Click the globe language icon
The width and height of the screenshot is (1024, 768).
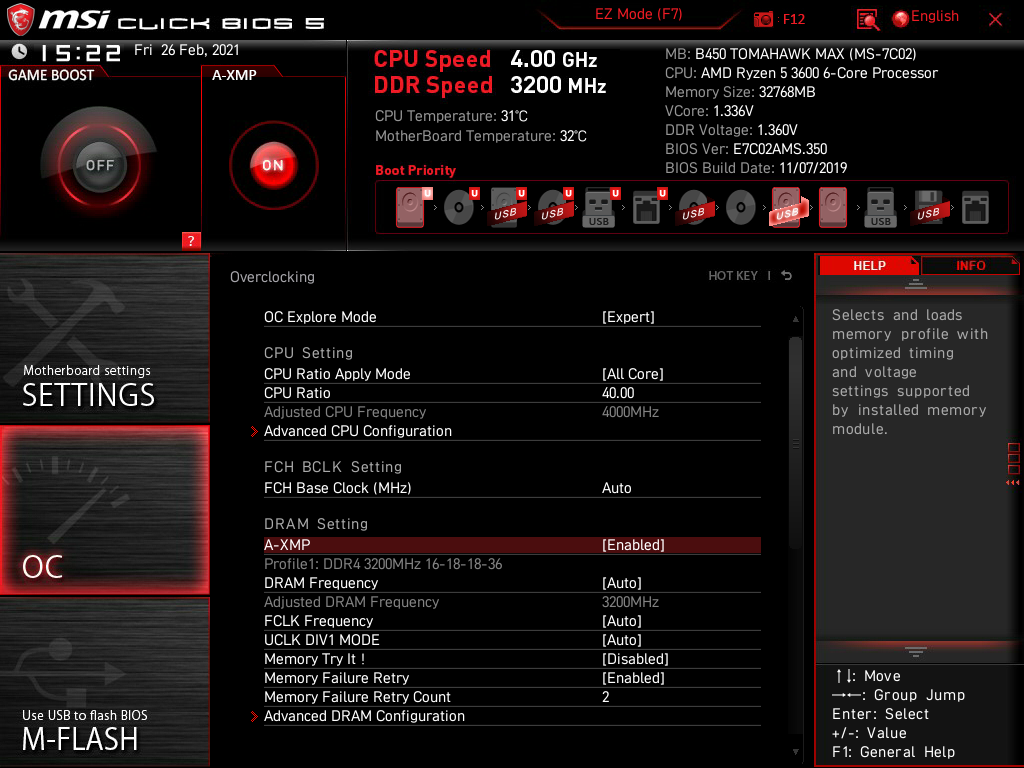tap(901, 18)
